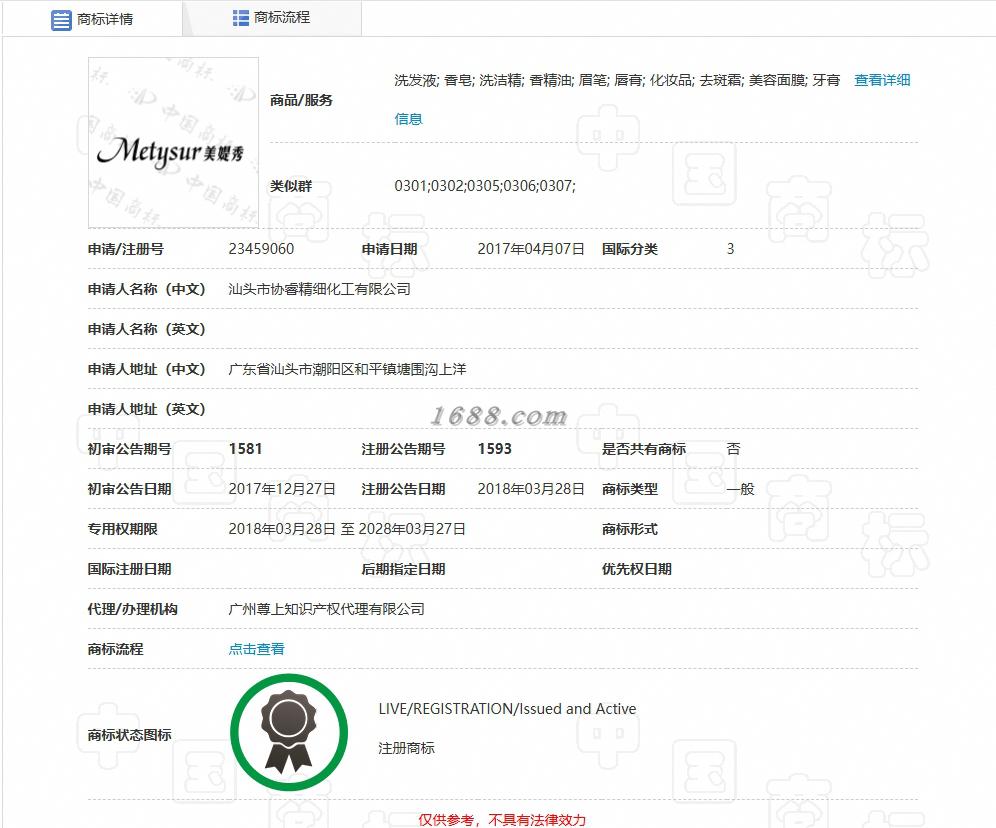
Task: Select registration number 23459060
Action: coord(261,249)
